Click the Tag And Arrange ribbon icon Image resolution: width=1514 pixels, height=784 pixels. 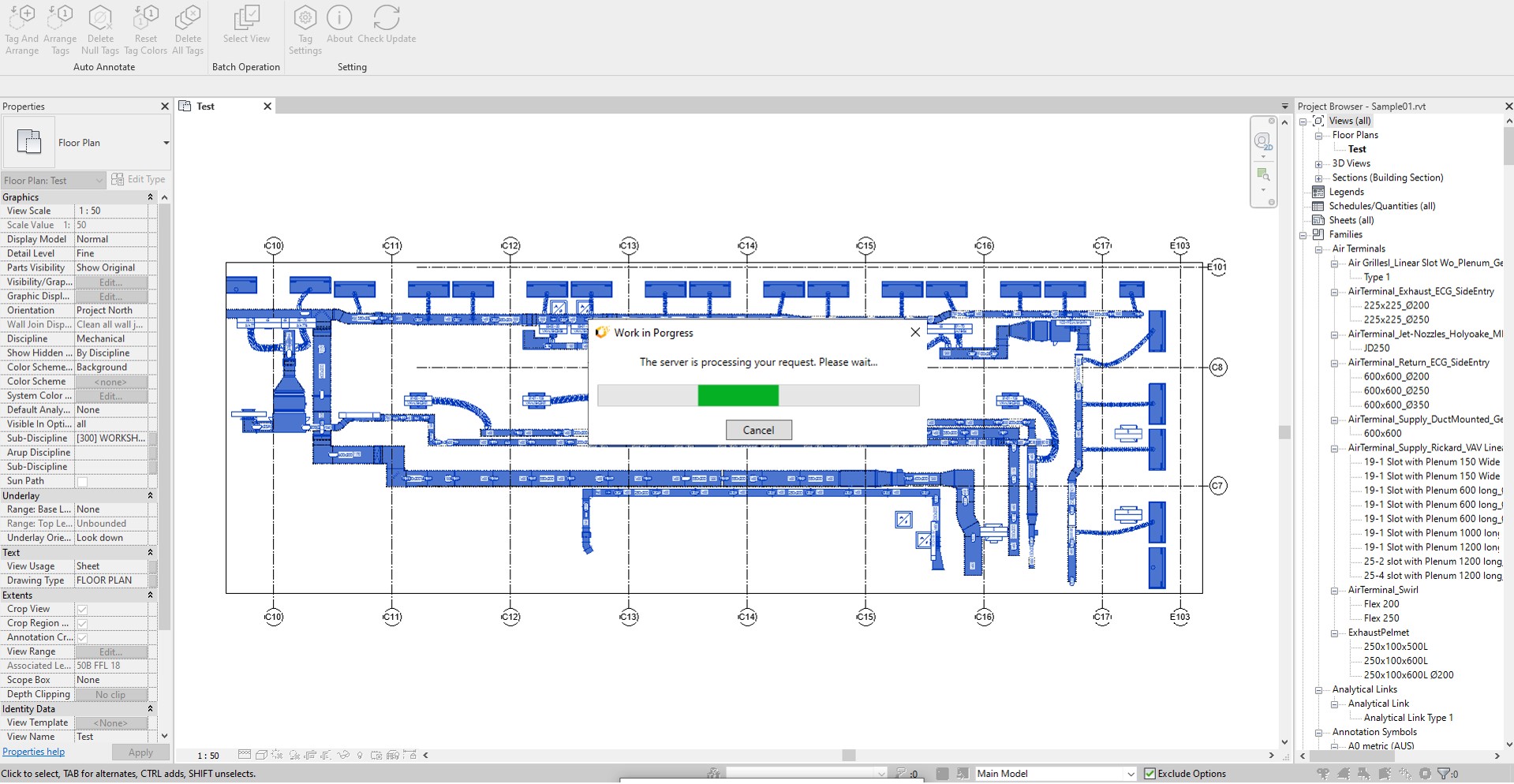click(22, 17)
